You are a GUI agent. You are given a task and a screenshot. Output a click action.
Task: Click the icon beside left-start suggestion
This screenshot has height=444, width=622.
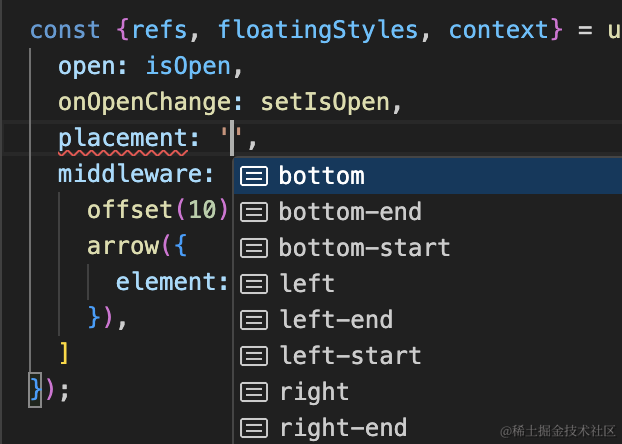(x=255, y=356)
